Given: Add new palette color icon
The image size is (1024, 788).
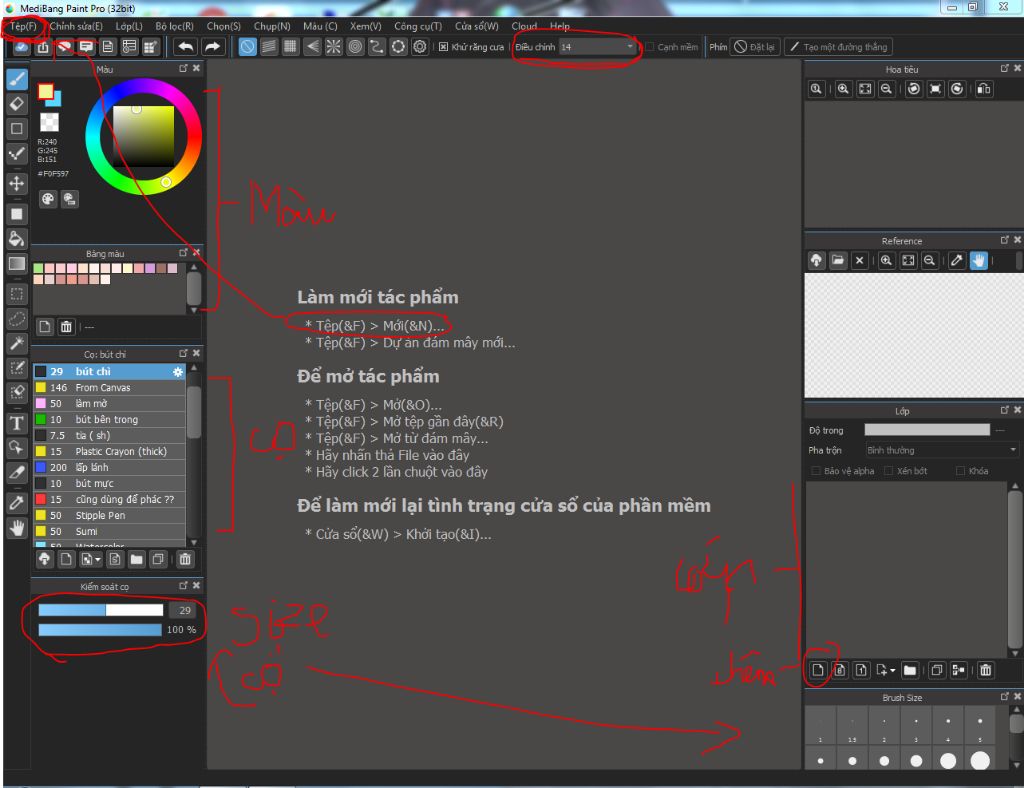Looking at the screenshot, I should [45, 326].
